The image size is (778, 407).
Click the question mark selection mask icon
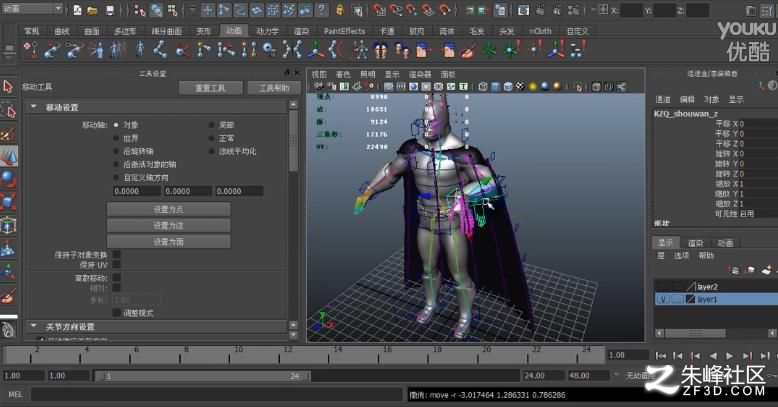[x=322, y=9]
